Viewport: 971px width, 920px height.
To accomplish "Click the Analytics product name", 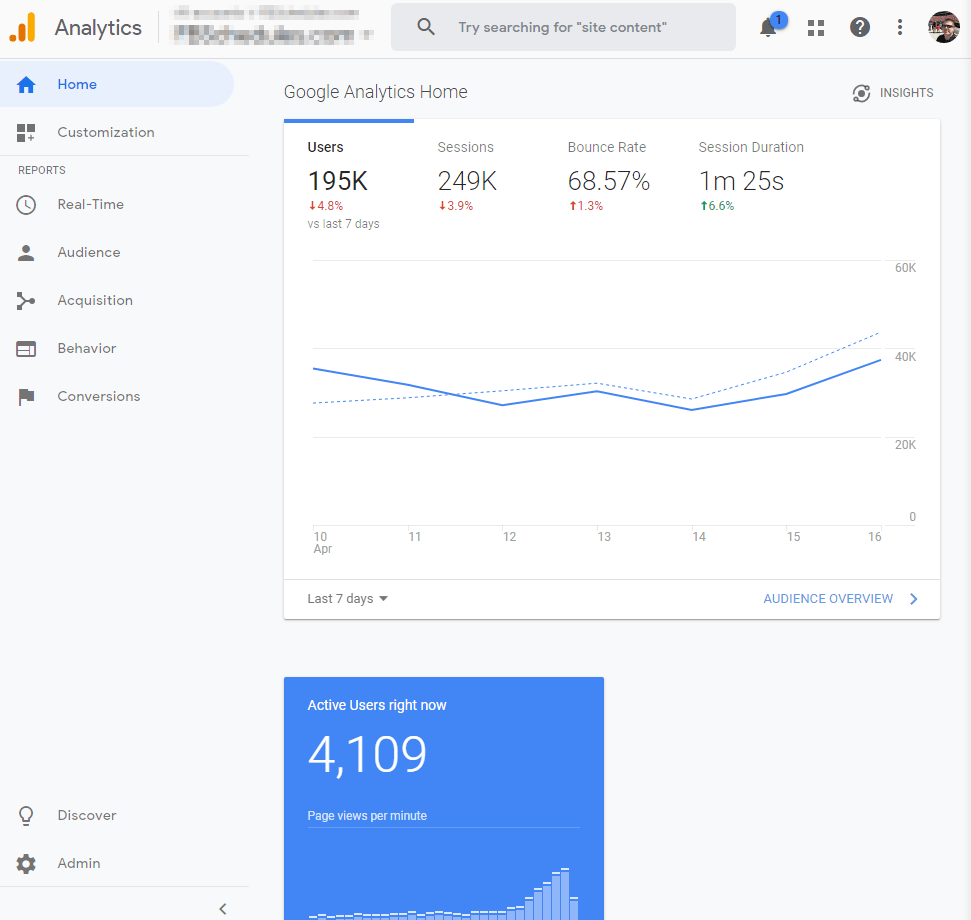I will [98, 28].
